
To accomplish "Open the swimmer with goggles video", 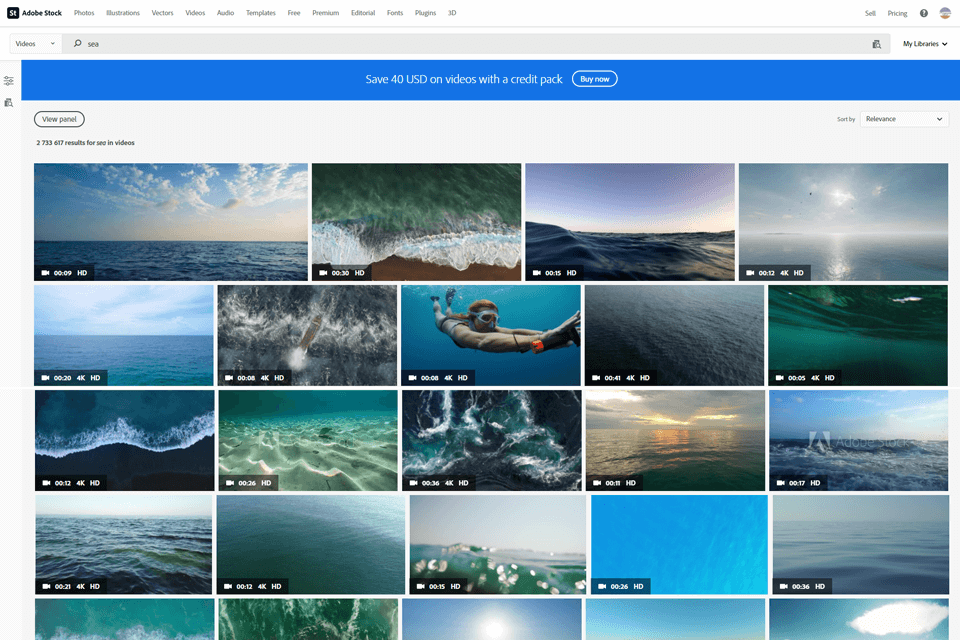I will click(490, 335).
